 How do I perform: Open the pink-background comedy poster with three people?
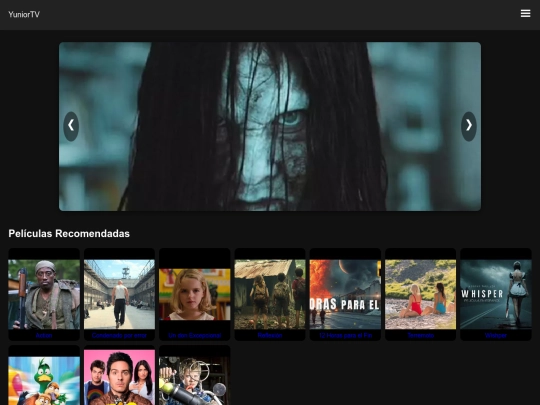pyautogui.click(x=120, y=377)
